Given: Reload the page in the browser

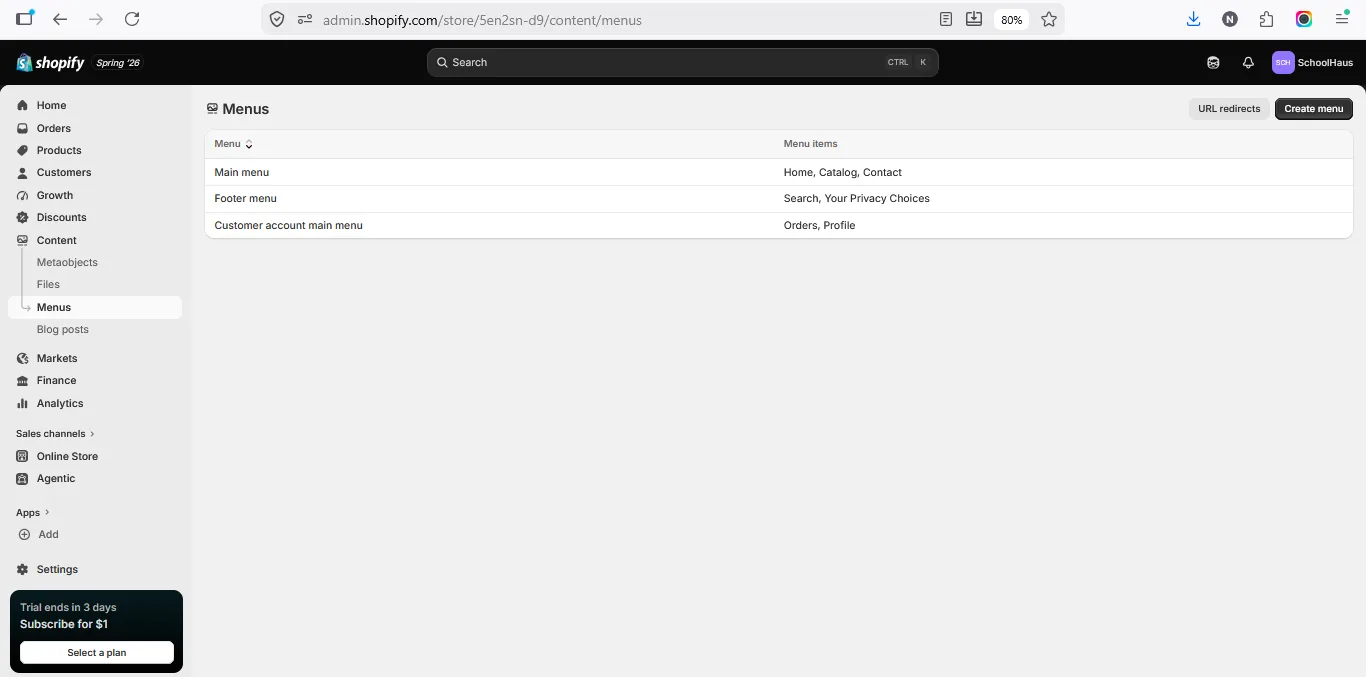Looking at the screenshot, I should 132,19.
